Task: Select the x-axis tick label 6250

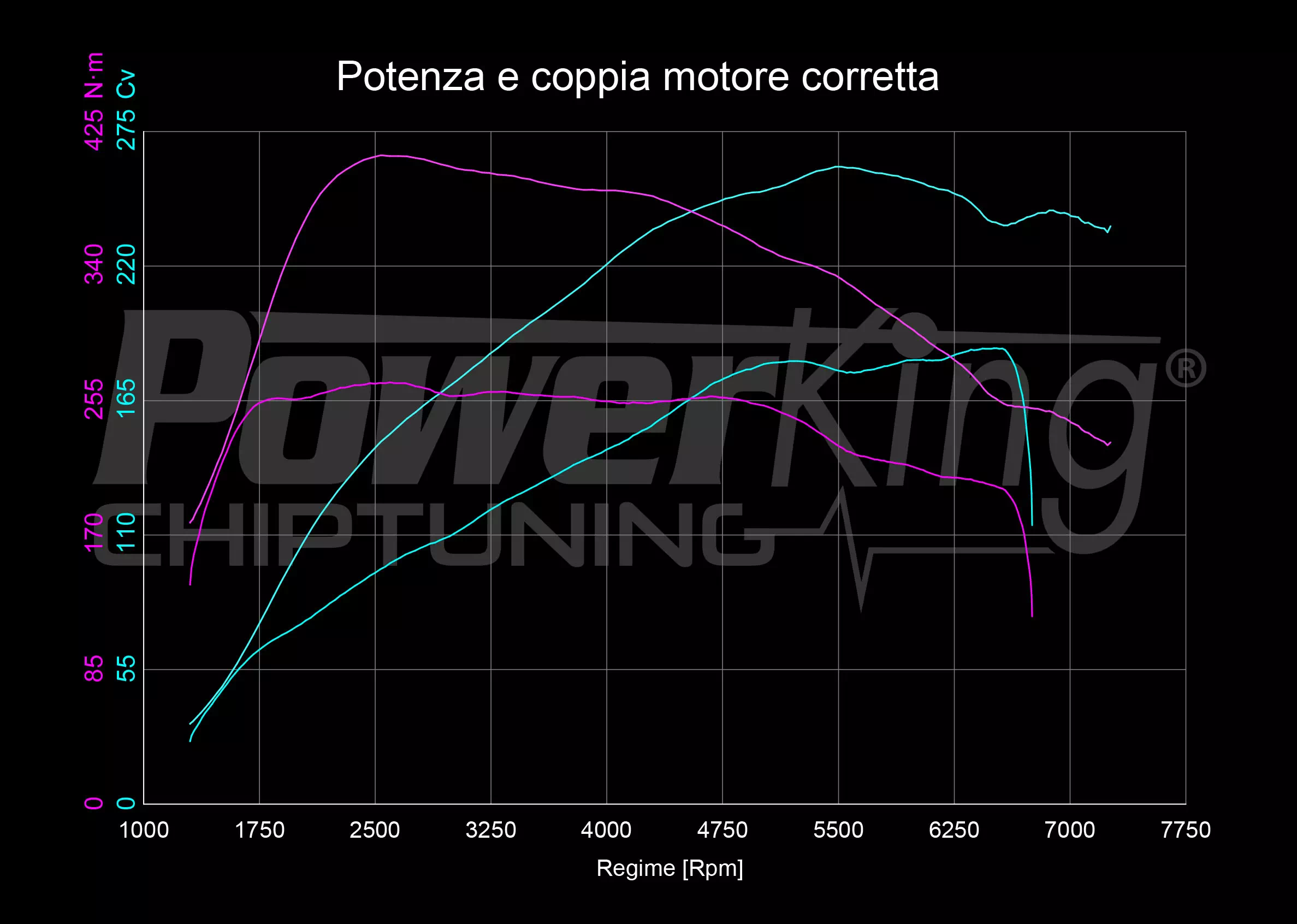Action: tap(954, 830)
